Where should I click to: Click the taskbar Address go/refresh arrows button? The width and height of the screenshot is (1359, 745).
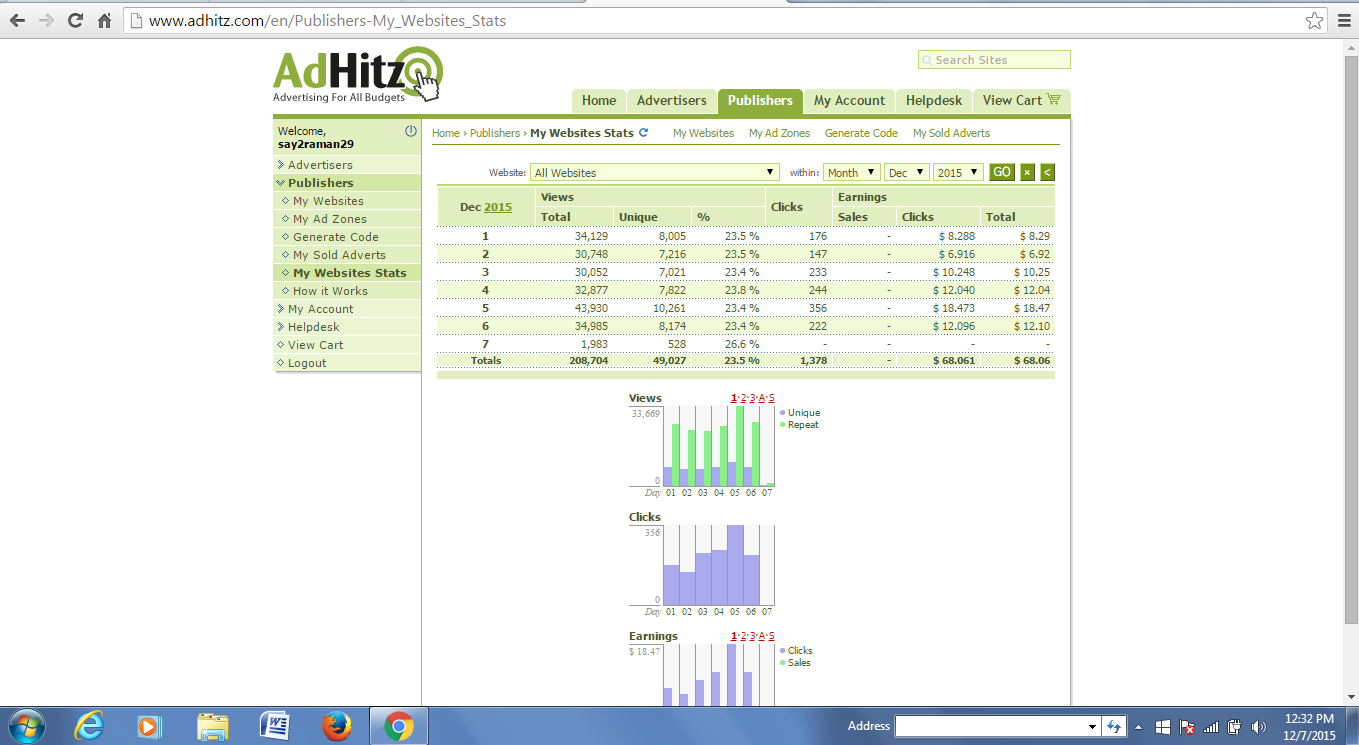[x=1114, y=726]
